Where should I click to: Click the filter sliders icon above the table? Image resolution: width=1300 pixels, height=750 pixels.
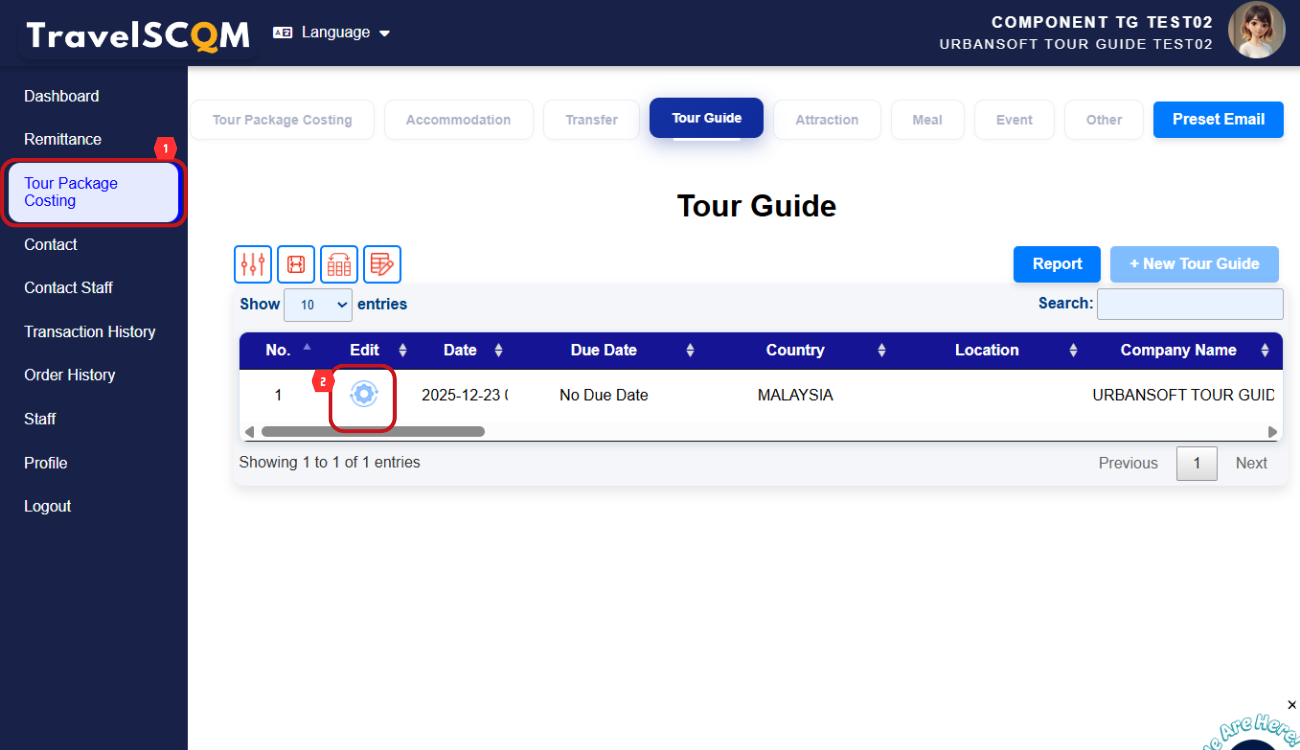(253, 264)
